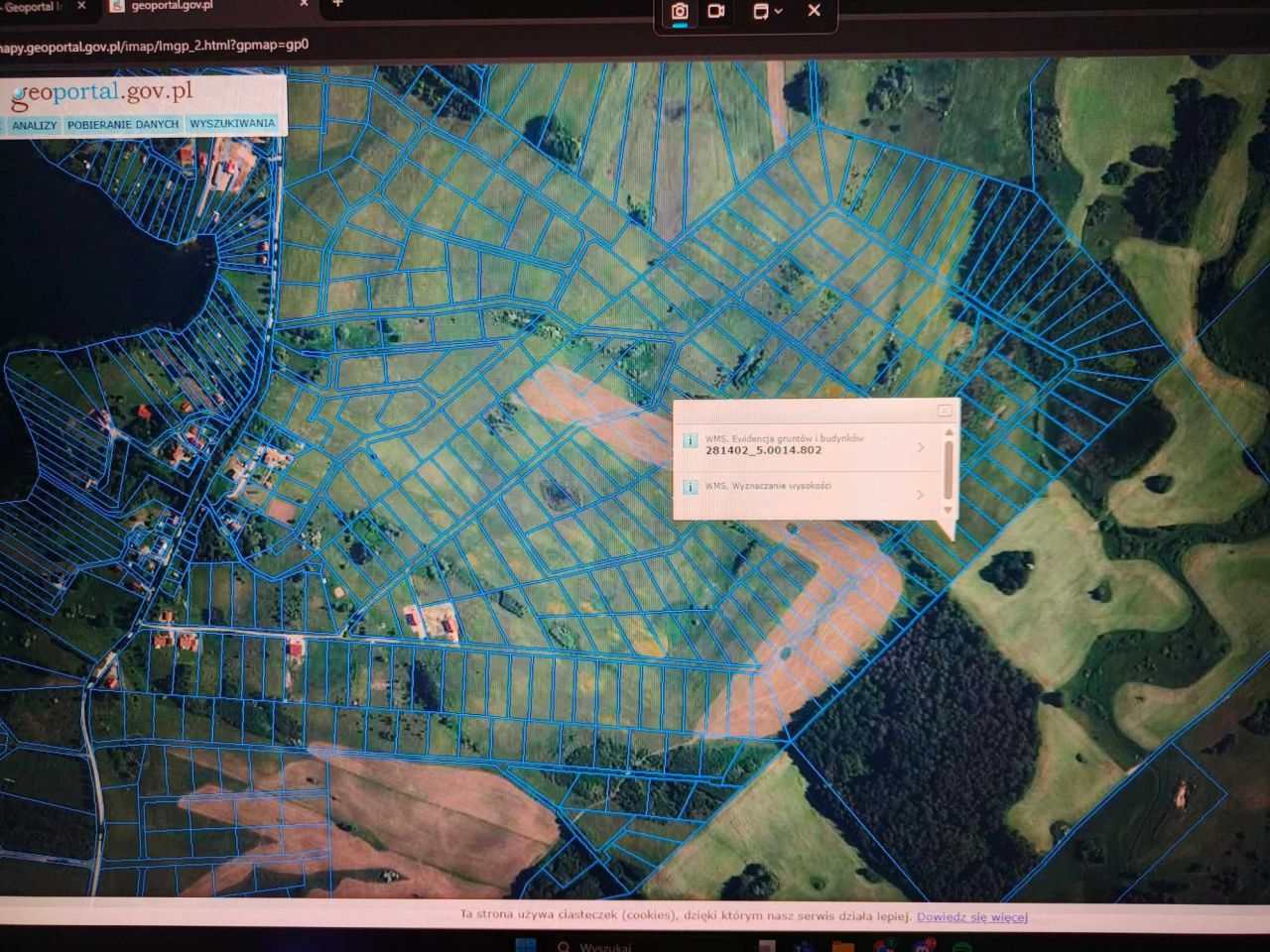This screenshot has height=952, width=1270.
Task: Open the capture shape mode dropdown
Action: 767,12
